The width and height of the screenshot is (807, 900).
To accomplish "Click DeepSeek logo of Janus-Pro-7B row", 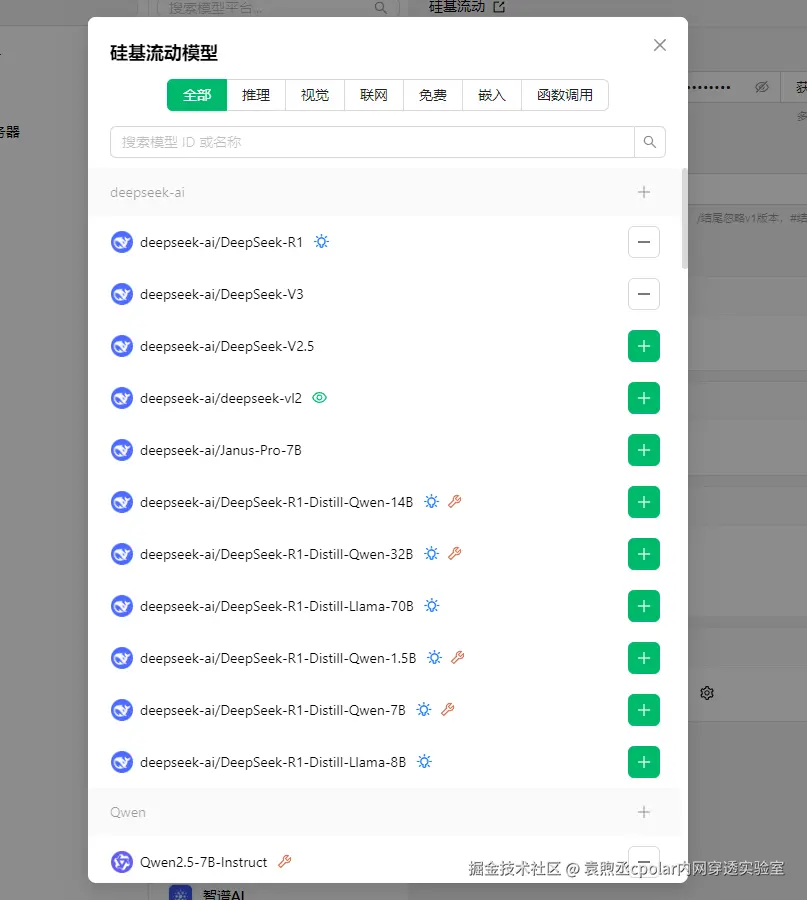I will 122,450.
